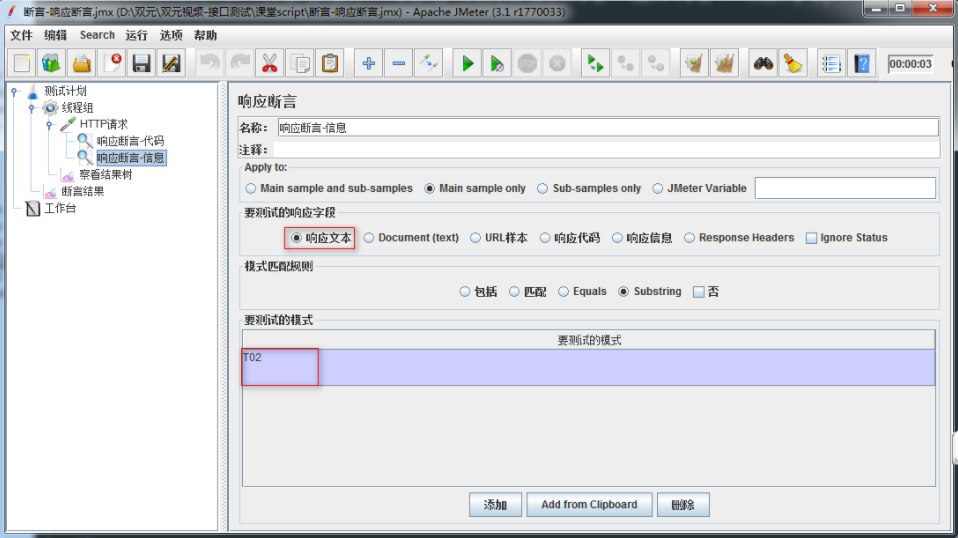This screenshot has width=958, height=538.
Task: Collapse the HTTP请求 tree node
Action: [x=49, y=125]
